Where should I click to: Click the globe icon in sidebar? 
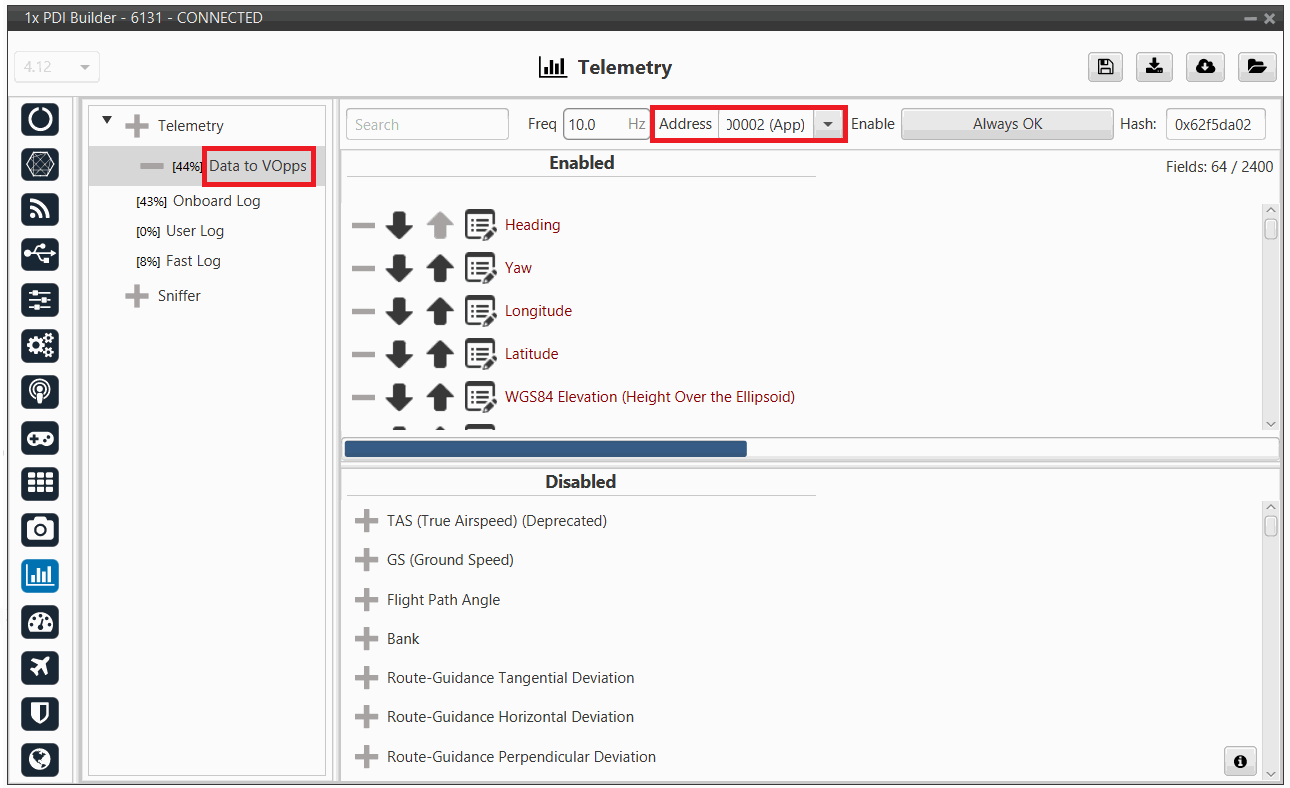(x=40, y=759)
